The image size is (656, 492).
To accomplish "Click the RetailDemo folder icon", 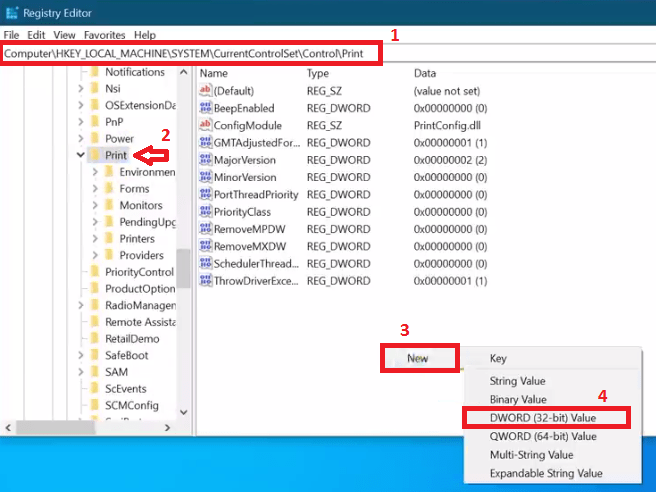I will click(x=95, y=338).
